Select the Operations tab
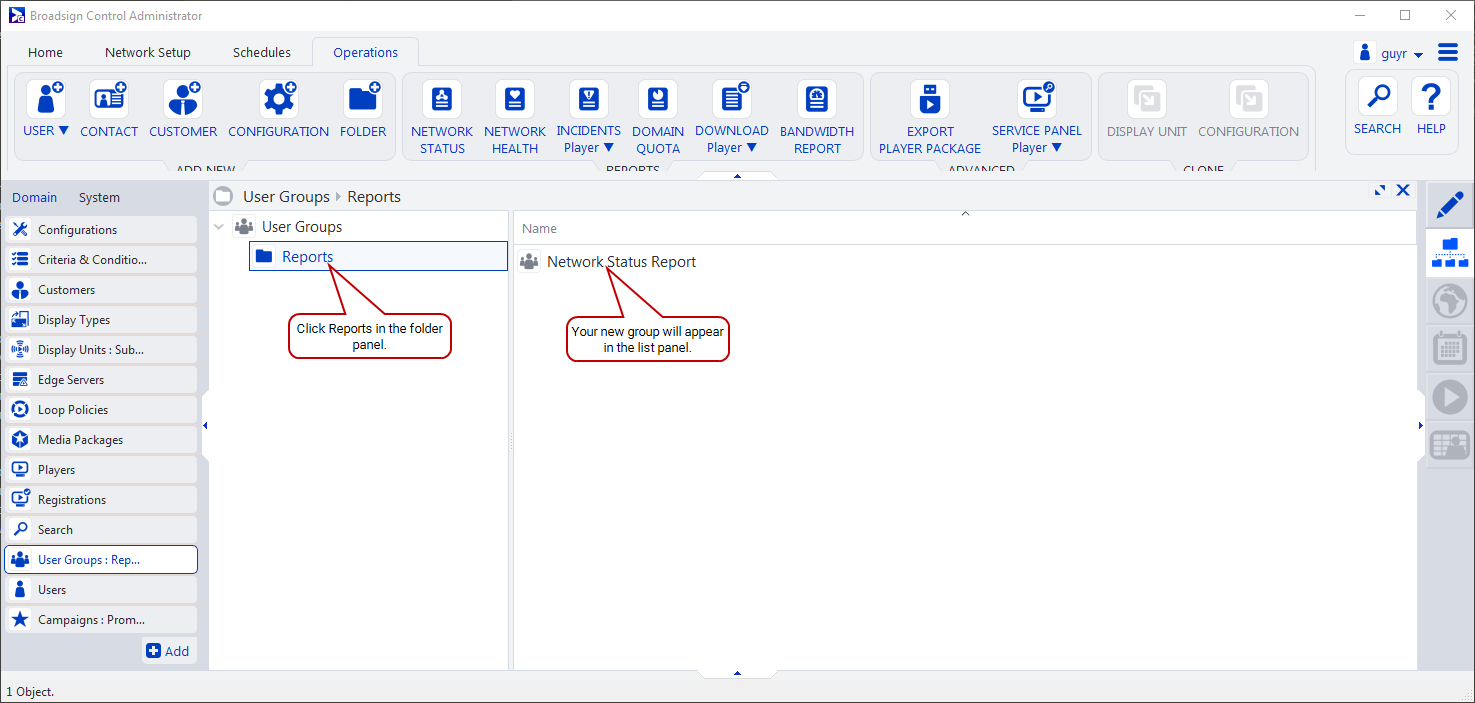This screenshot has height=703, width=1475. click(365, 52)
